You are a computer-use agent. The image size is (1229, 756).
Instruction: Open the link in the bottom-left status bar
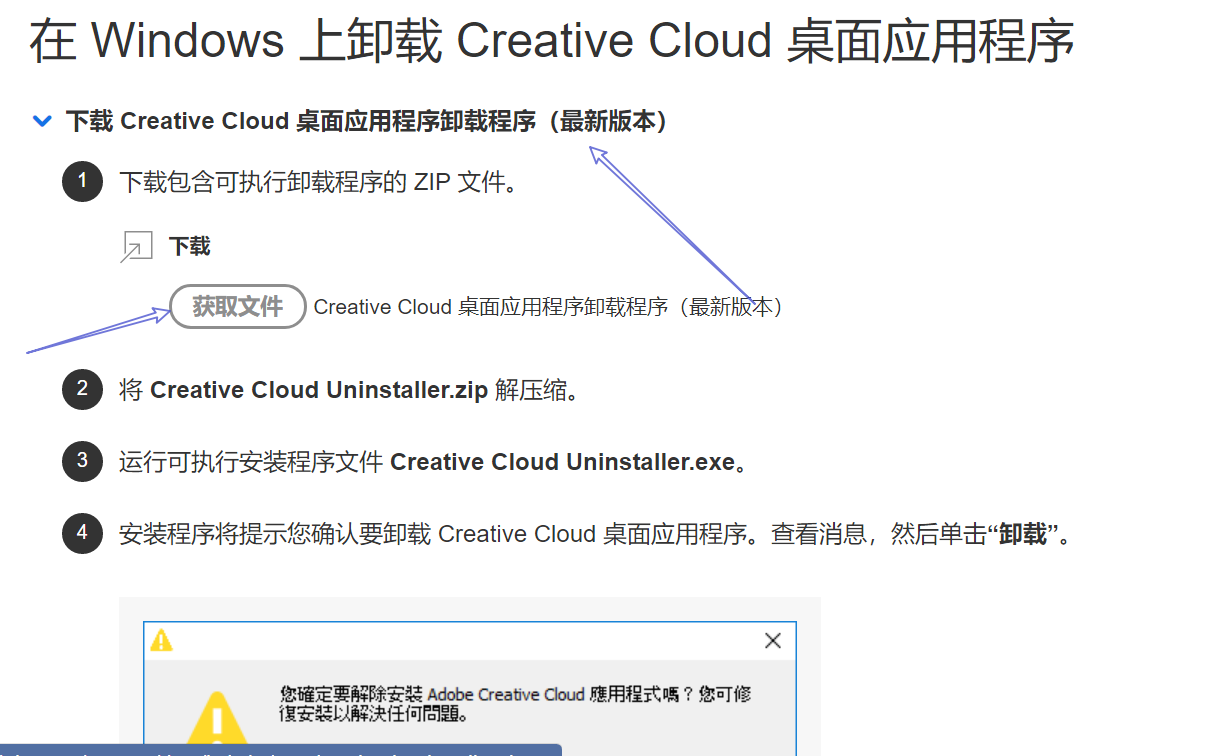[280, 750]
